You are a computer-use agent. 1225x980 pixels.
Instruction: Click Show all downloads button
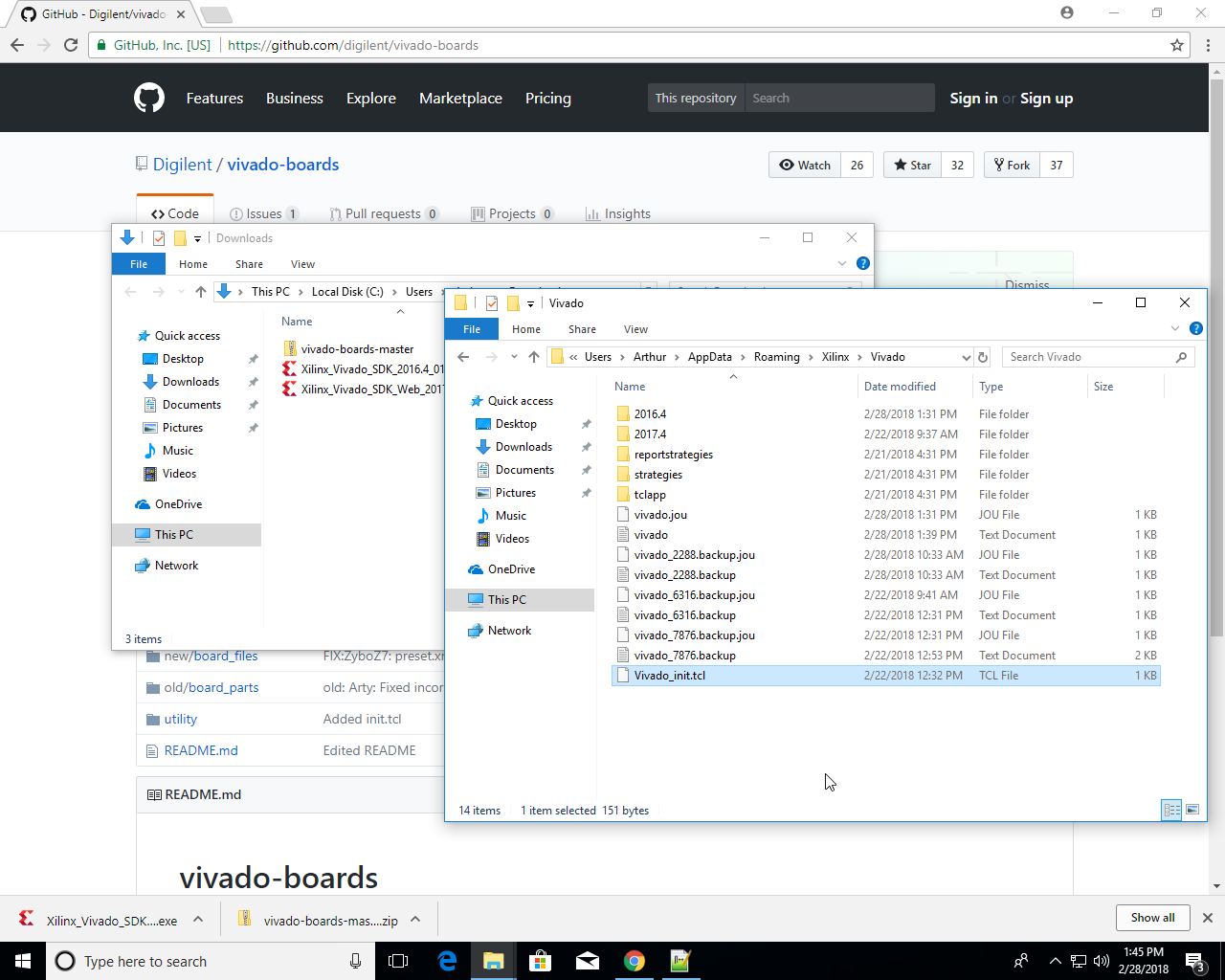(x=1152, y=918)
